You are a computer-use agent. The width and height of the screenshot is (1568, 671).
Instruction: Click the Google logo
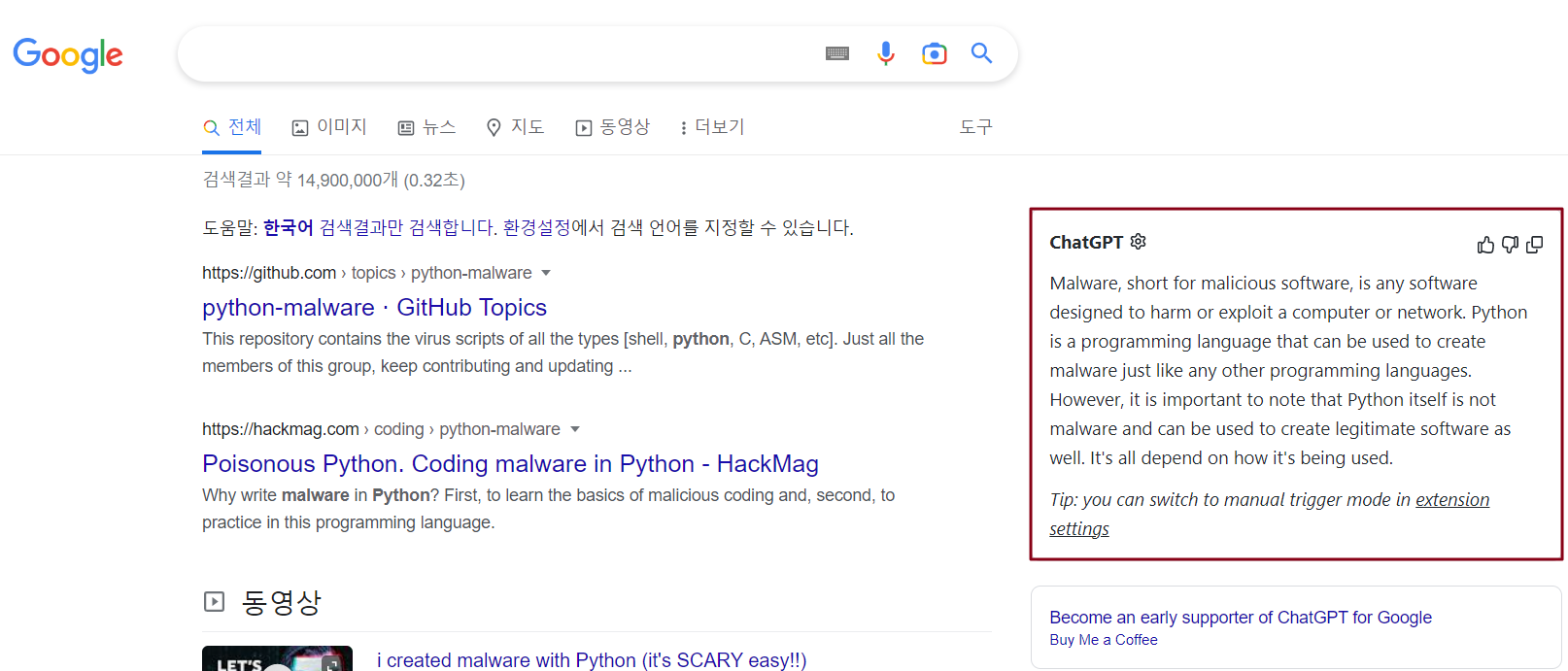[x=68, y=55]
